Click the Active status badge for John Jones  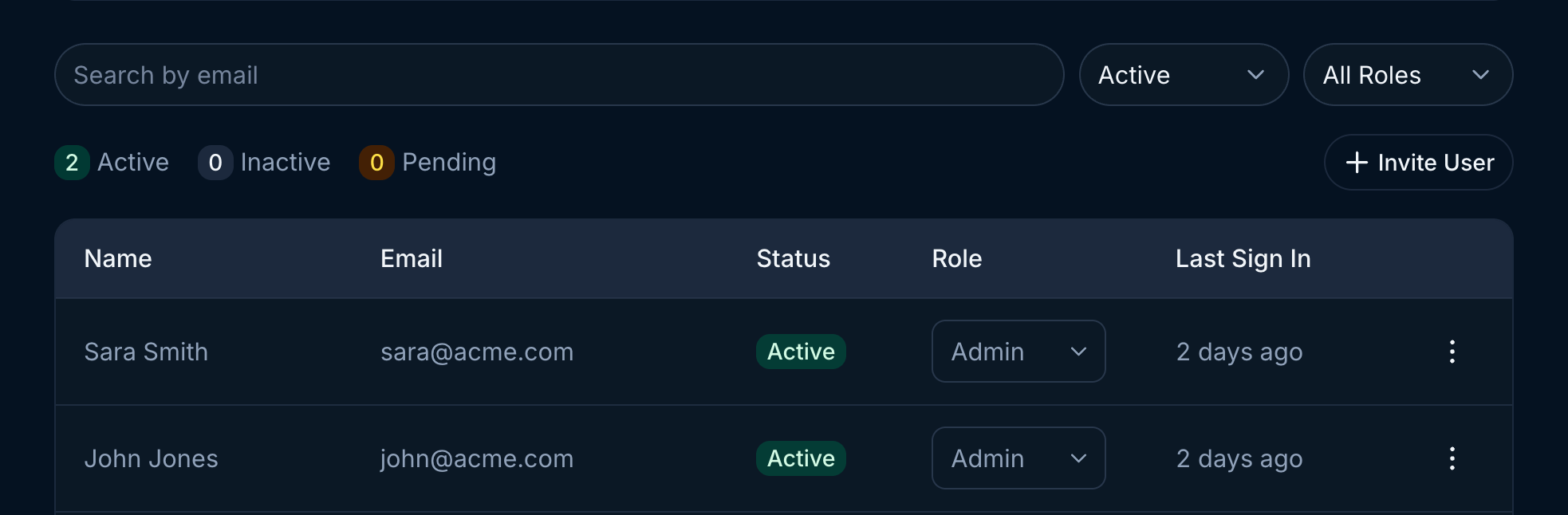(x=800, y=458)
